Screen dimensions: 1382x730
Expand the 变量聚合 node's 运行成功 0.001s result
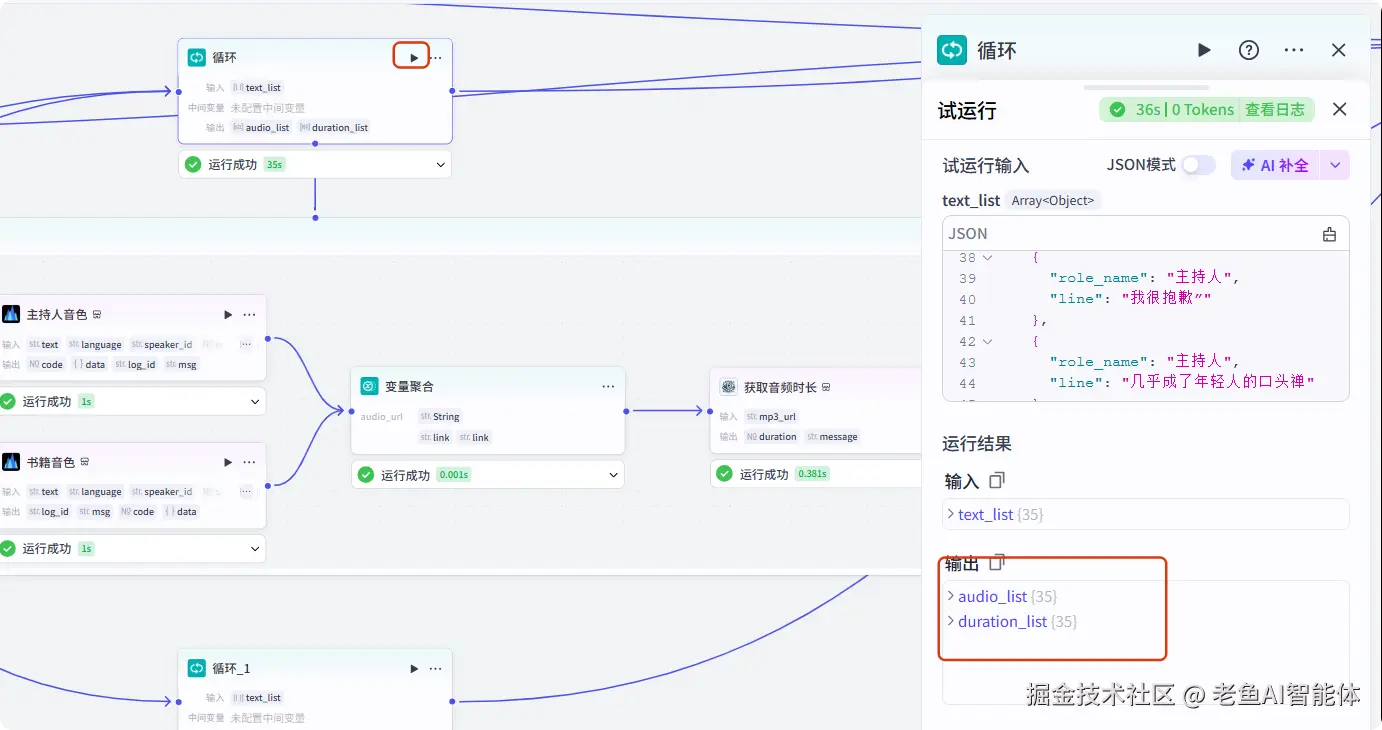tap(614, 475)
